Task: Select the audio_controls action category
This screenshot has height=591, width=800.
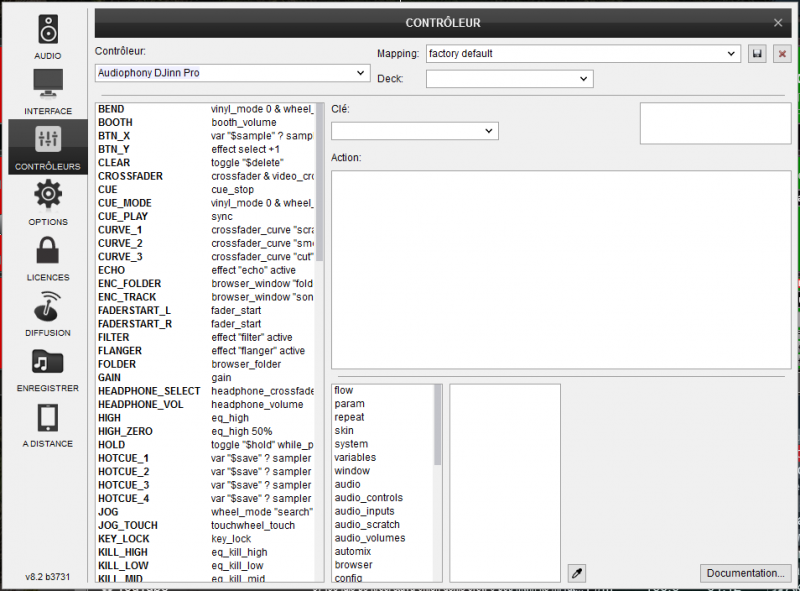Action: click(368, 498)
